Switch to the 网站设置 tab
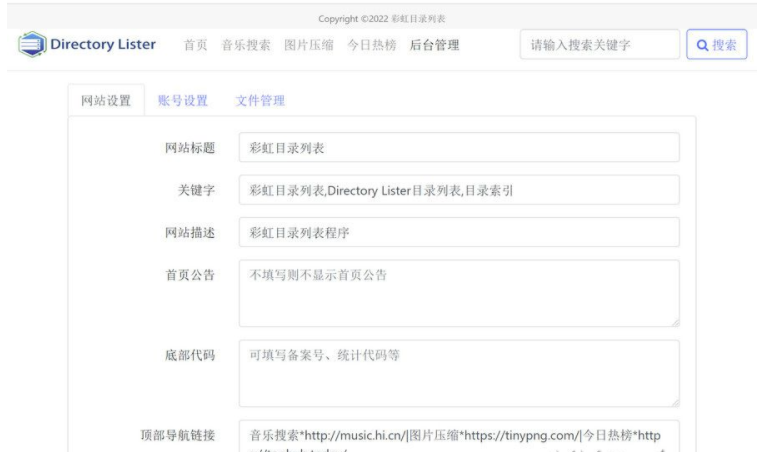 [x=105, y=100]
